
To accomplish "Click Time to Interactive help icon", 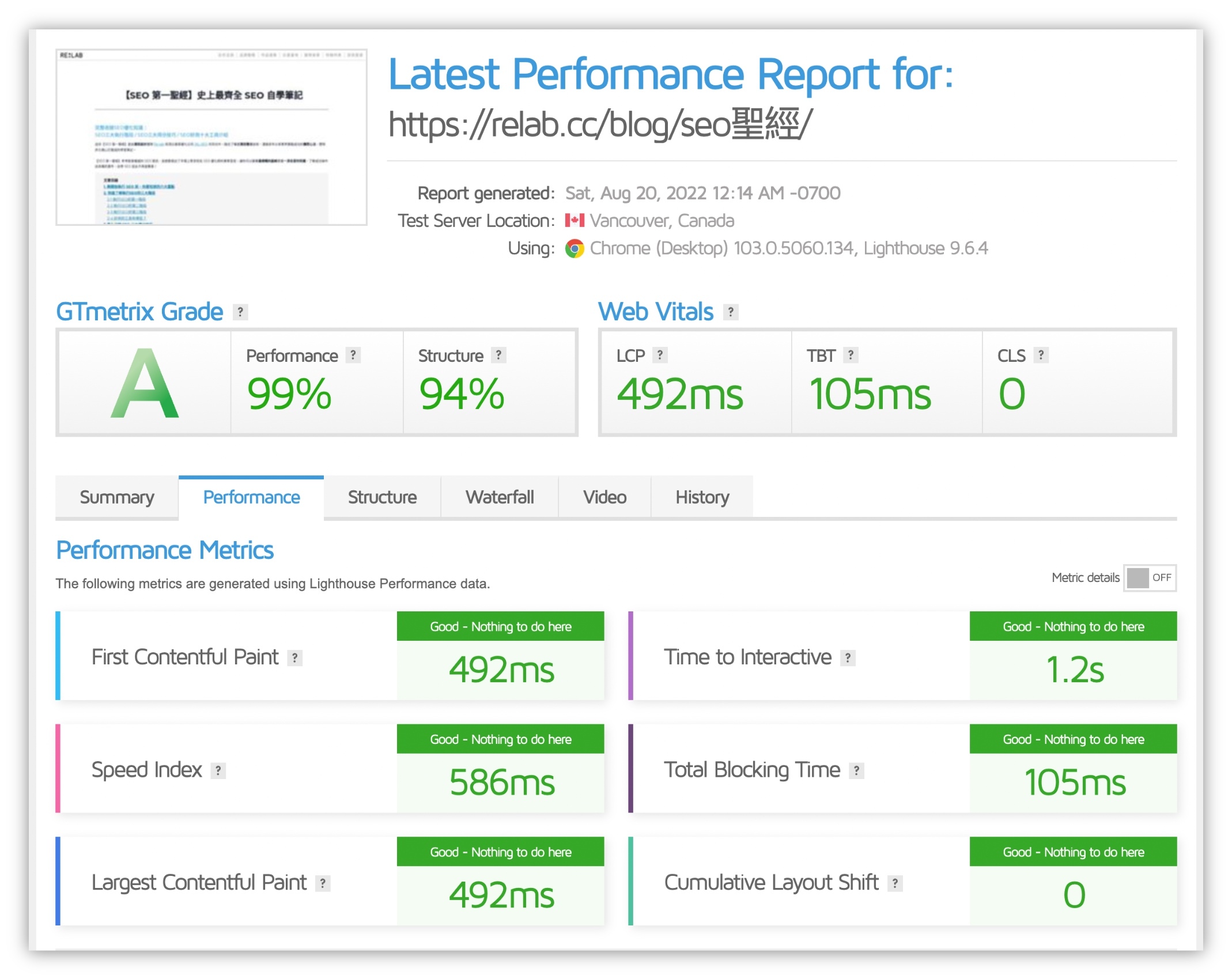I will [848, 657].
